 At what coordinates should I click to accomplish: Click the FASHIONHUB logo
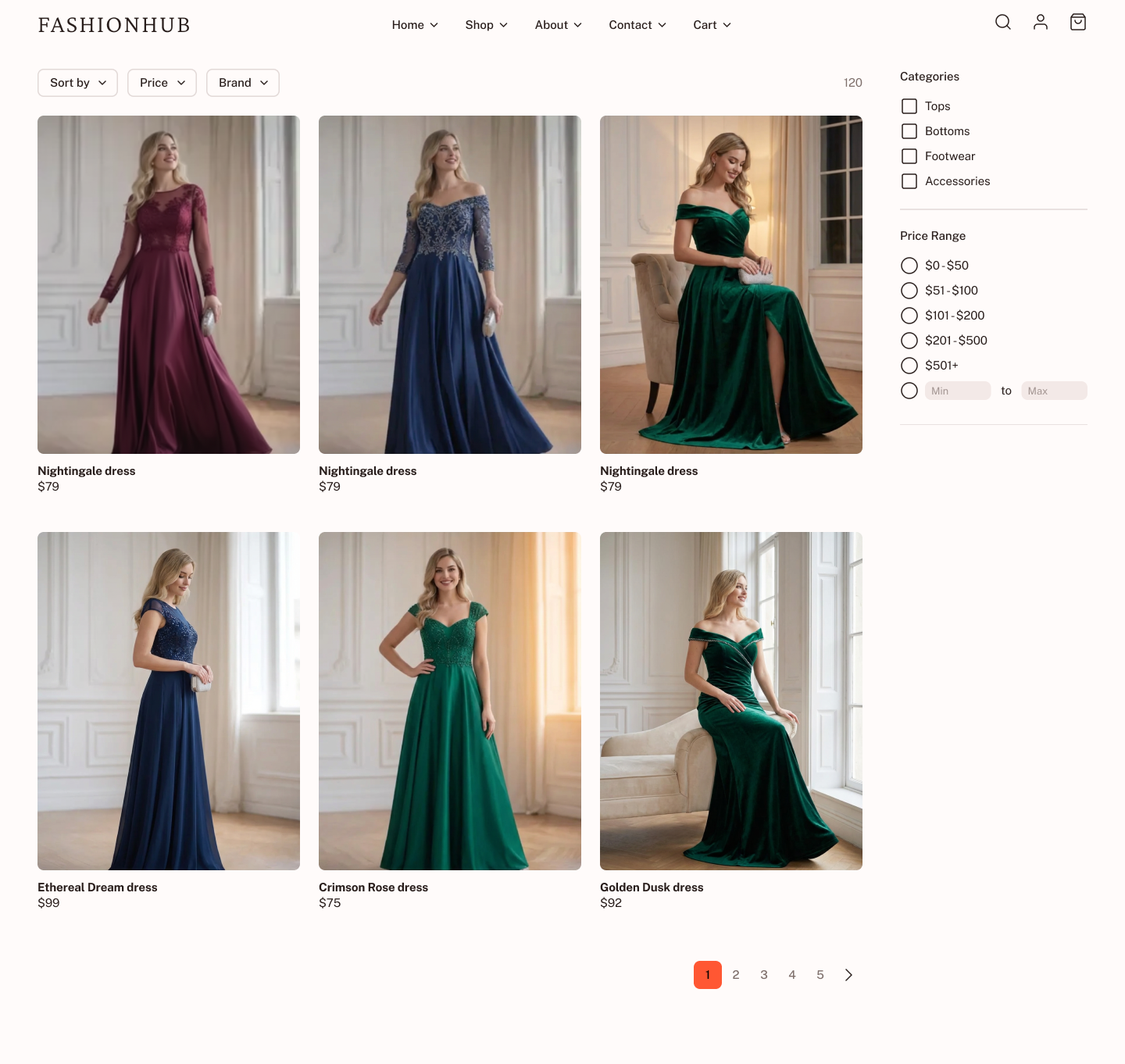(x=113, y=24)
